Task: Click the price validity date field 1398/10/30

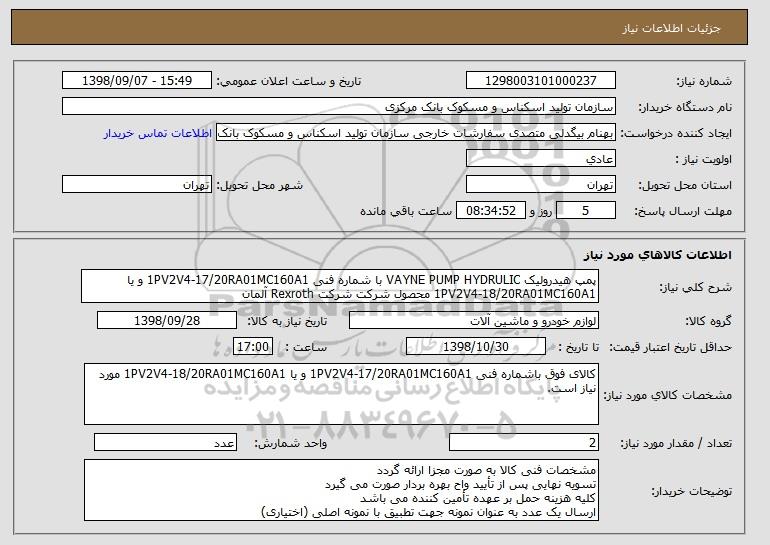Action: 476,347
